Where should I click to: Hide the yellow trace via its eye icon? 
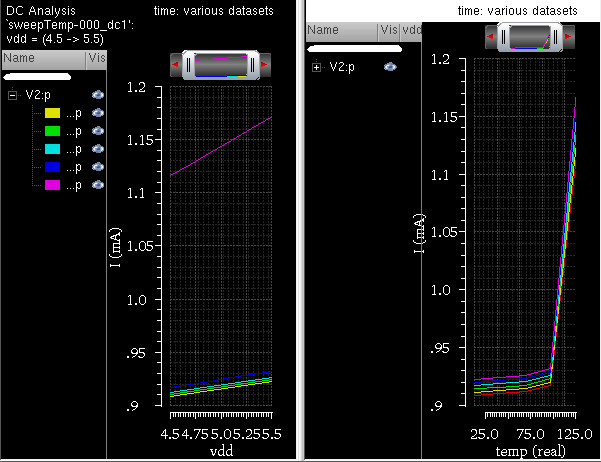(x=98, y=113)
